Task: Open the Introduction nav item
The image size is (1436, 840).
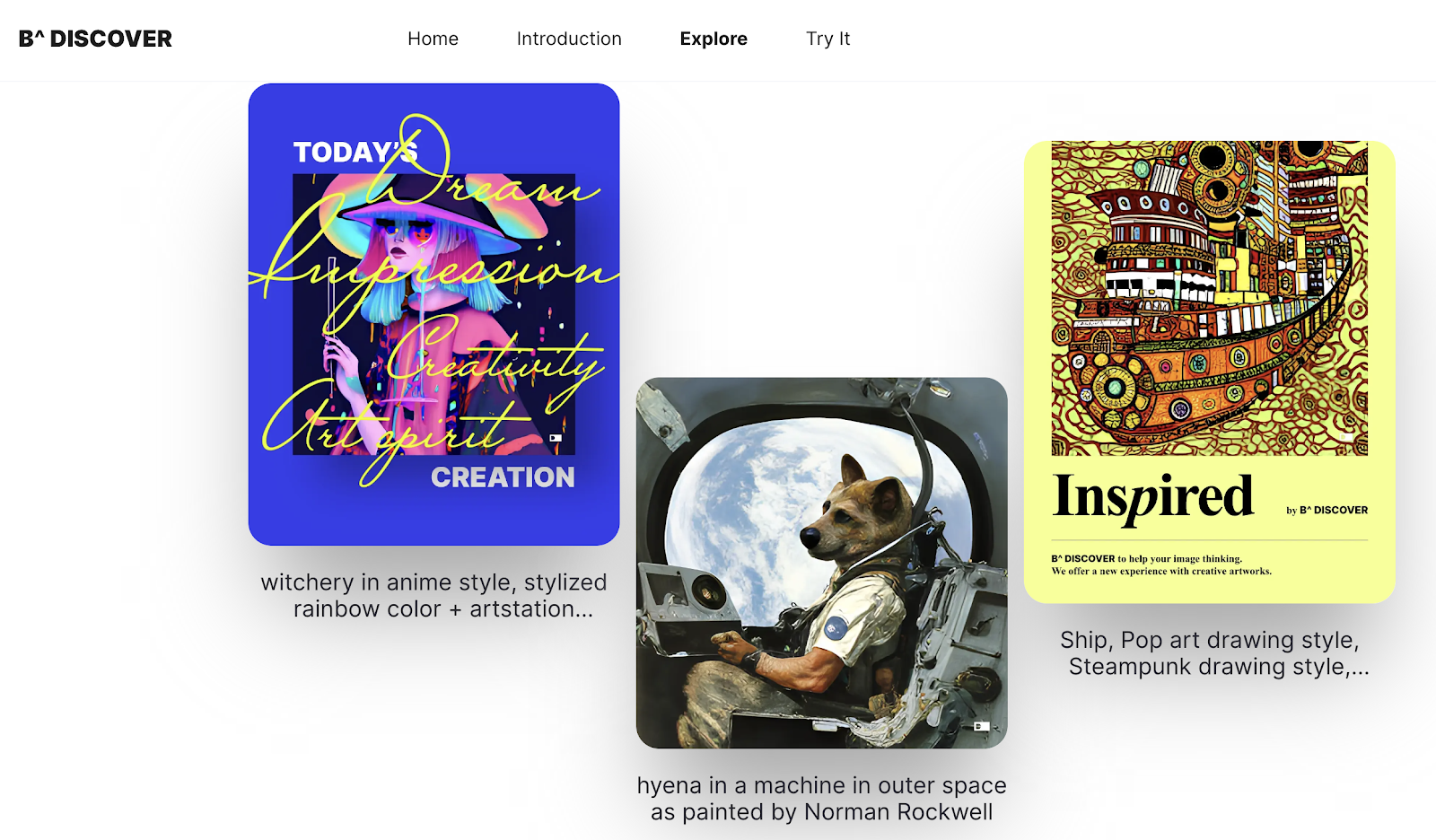Action: (569, 39)
